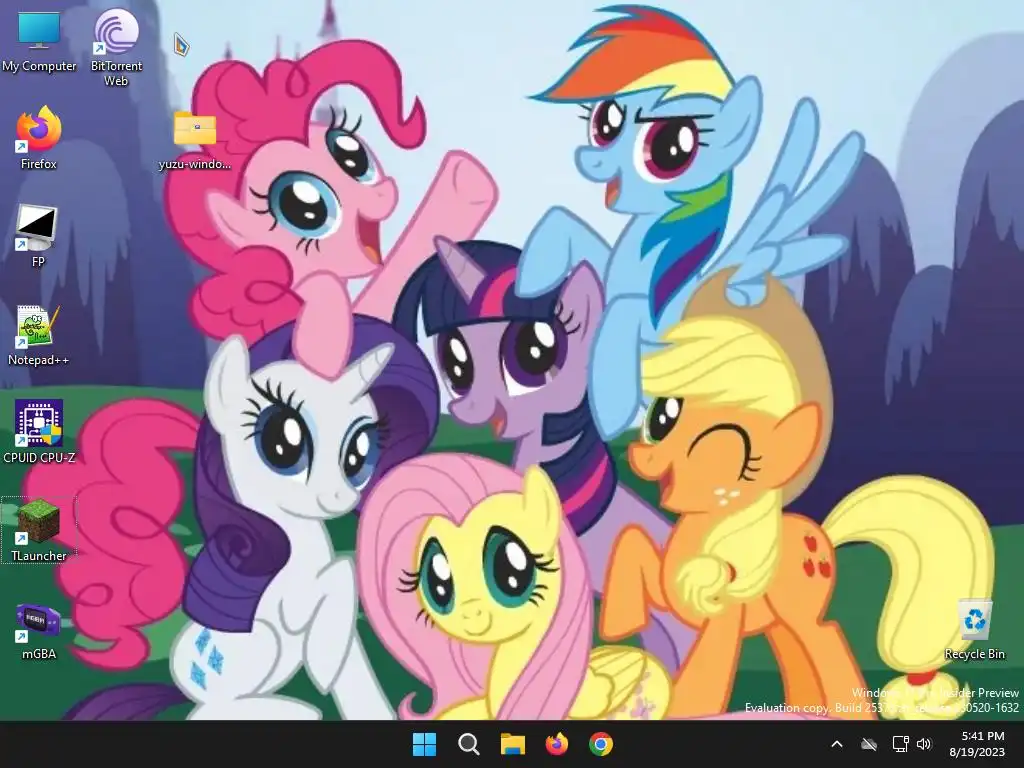1024x768 pixels.
Task: Open File Explorer from the taskbar
Action: pyautogui.click(x=513, y=744)
